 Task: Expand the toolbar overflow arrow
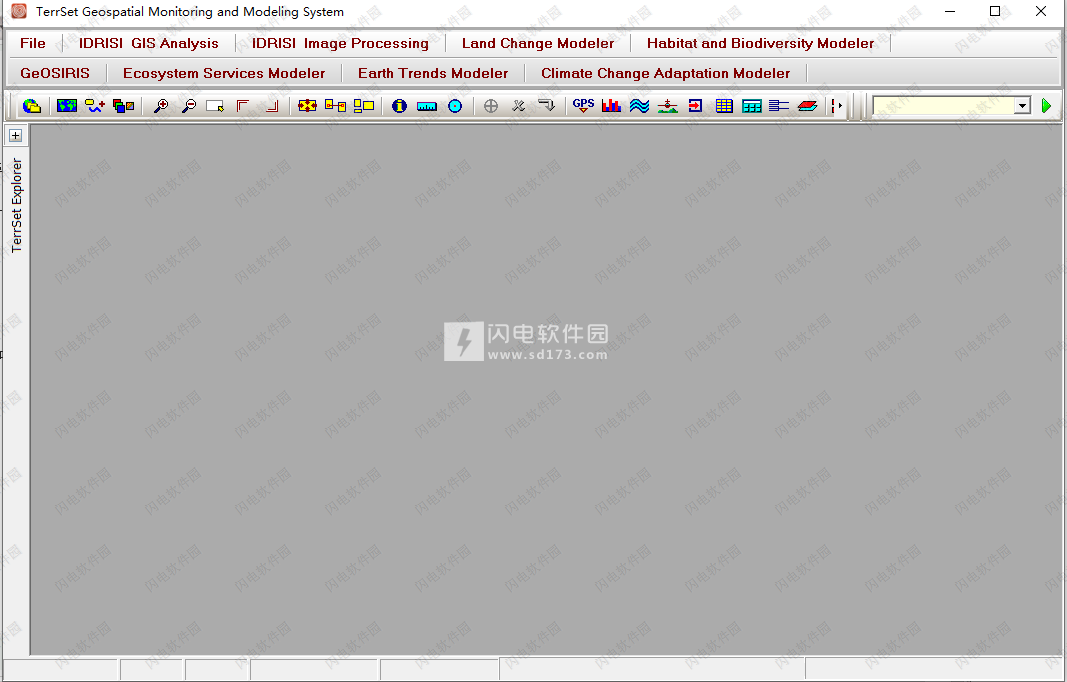point(837,105)
